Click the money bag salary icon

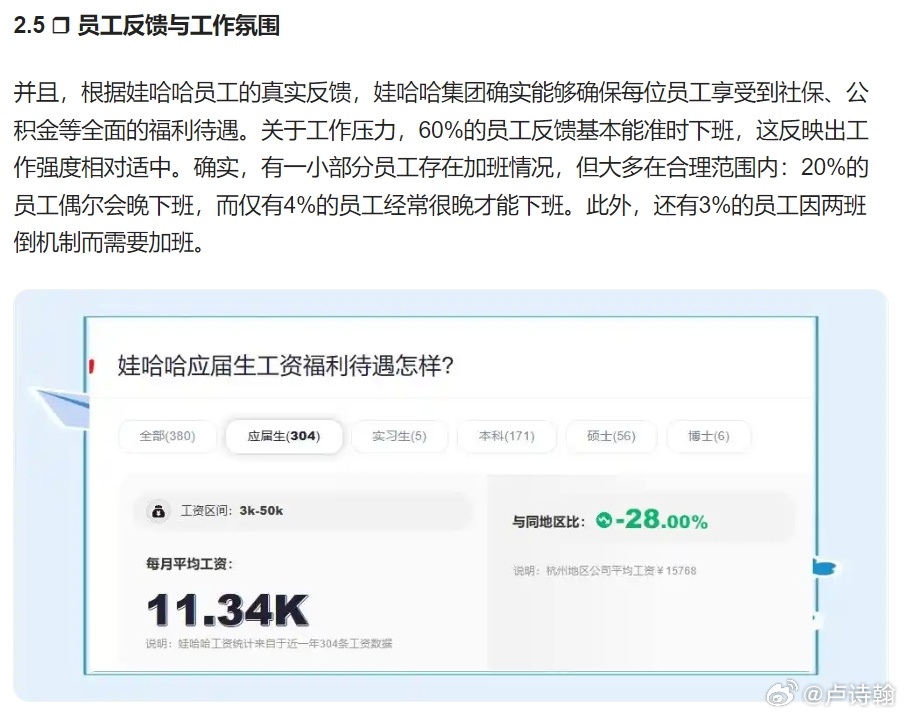click(x=158, y=511)
